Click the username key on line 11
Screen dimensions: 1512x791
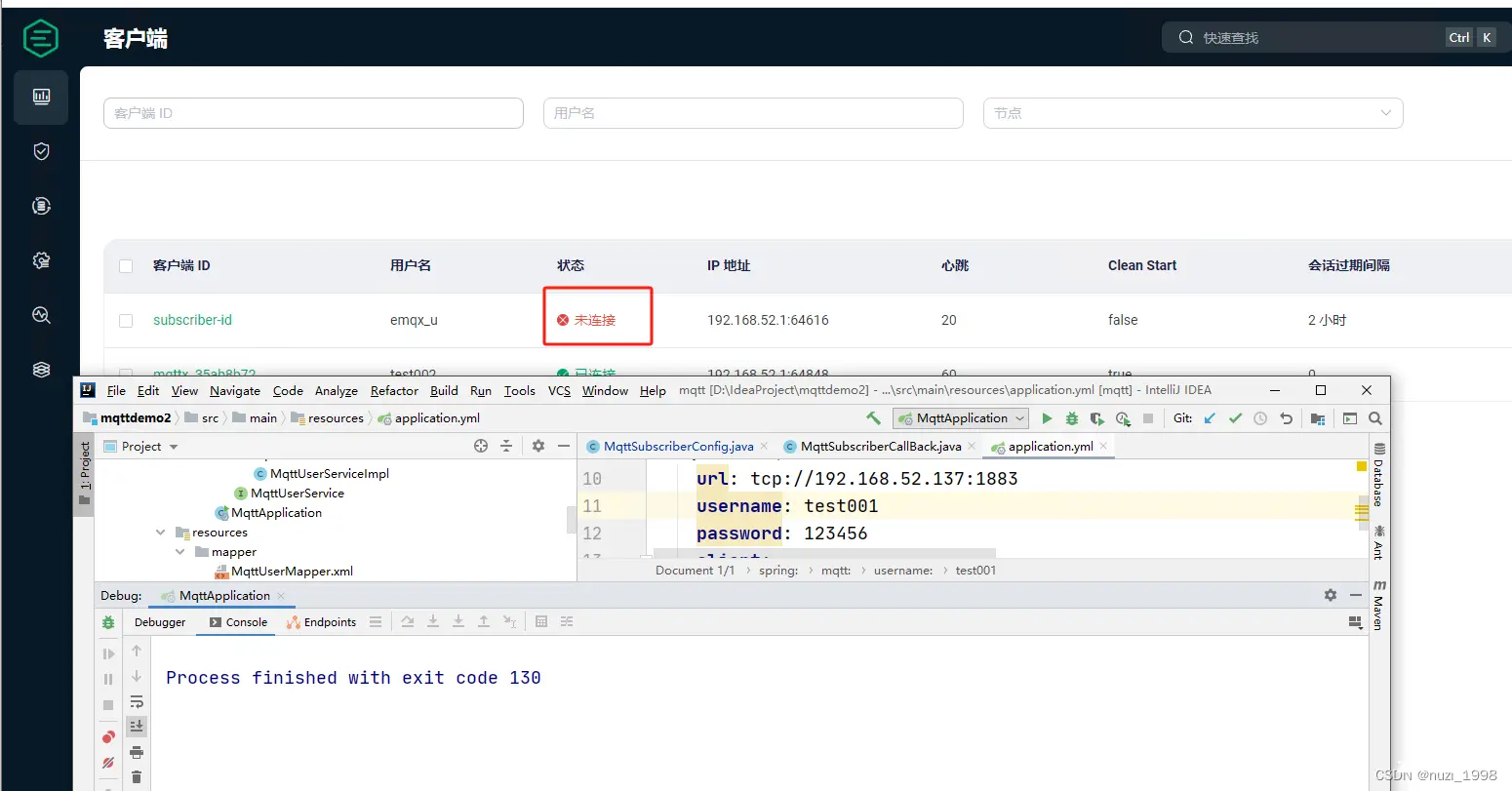coord(738,506)
